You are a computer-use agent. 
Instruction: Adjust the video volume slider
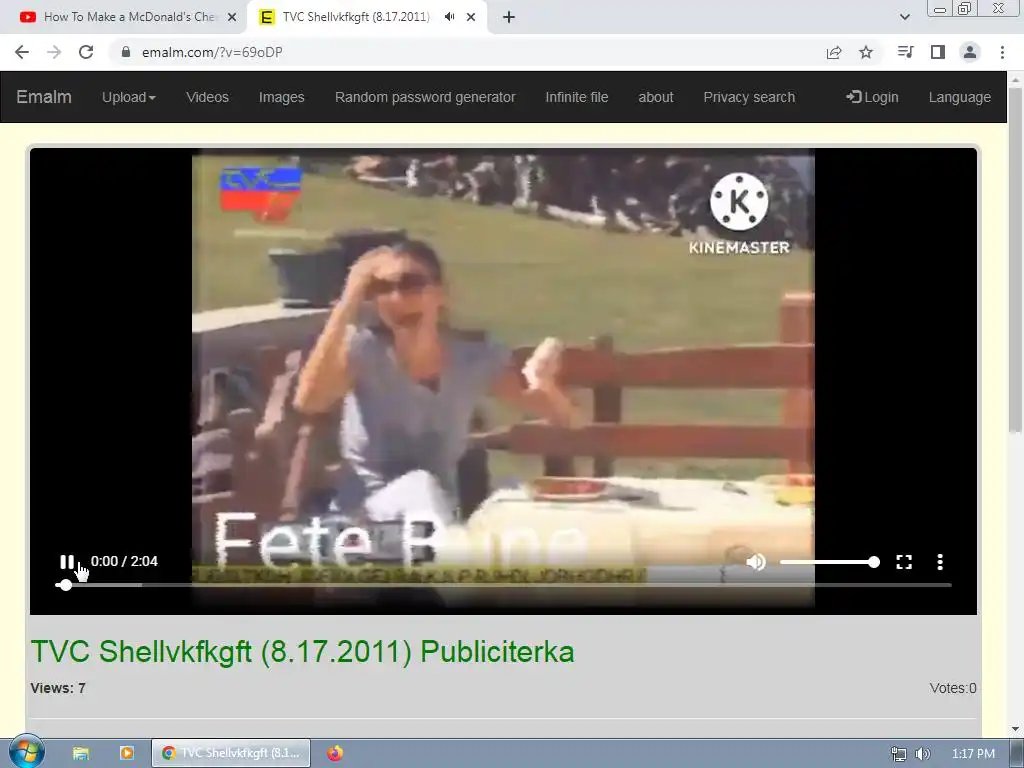(x=829, y=562)
